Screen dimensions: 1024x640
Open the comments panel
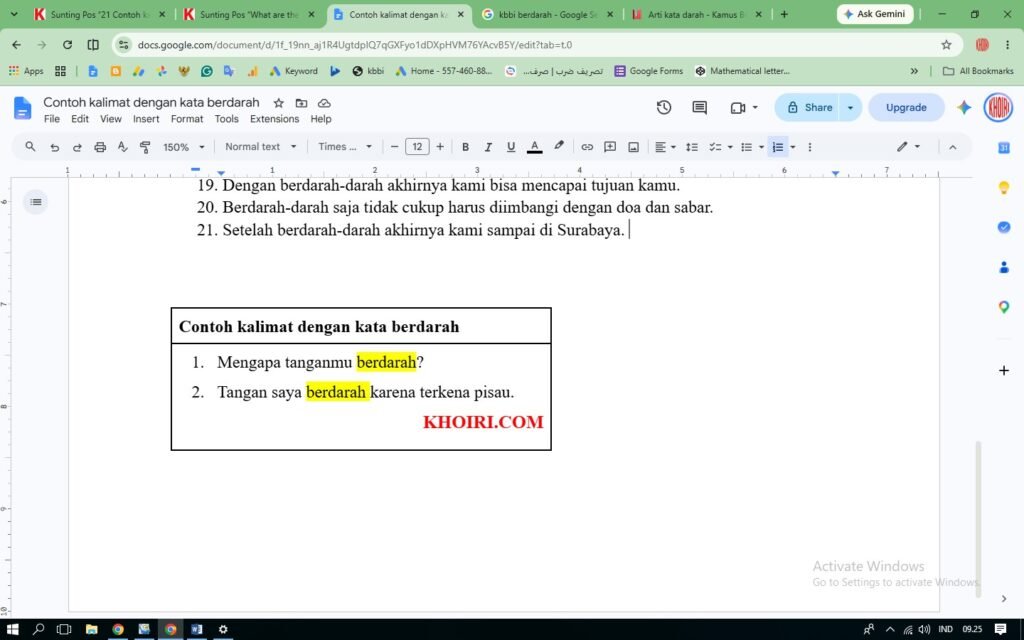click(x=699, y=108)
